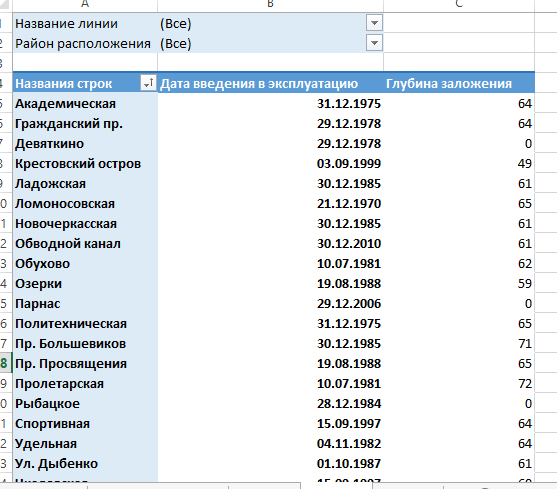Click the highlighted row header for Пр. Просвящения
Viewport: 557px width, 489px height.
pos(5,364)
